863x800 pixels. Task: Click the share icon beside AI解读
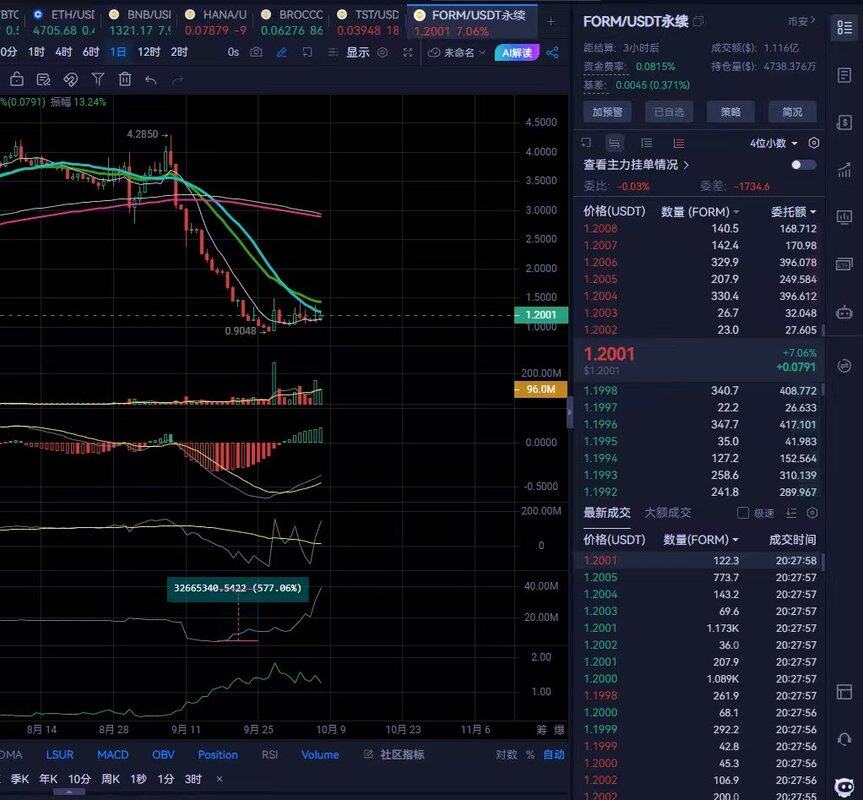click(553, 52)
